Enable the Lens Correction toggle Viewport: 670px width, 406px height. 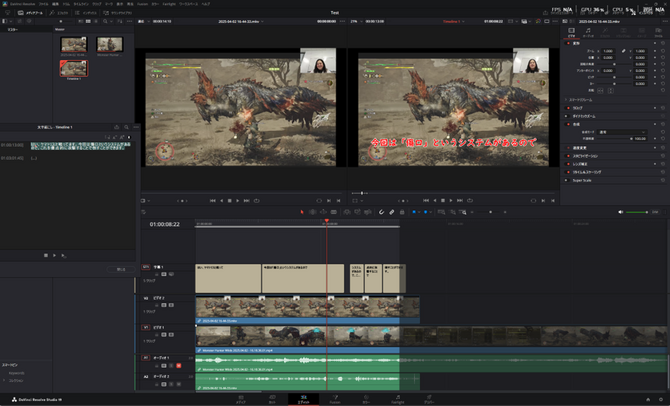click(x=567, y=163)
